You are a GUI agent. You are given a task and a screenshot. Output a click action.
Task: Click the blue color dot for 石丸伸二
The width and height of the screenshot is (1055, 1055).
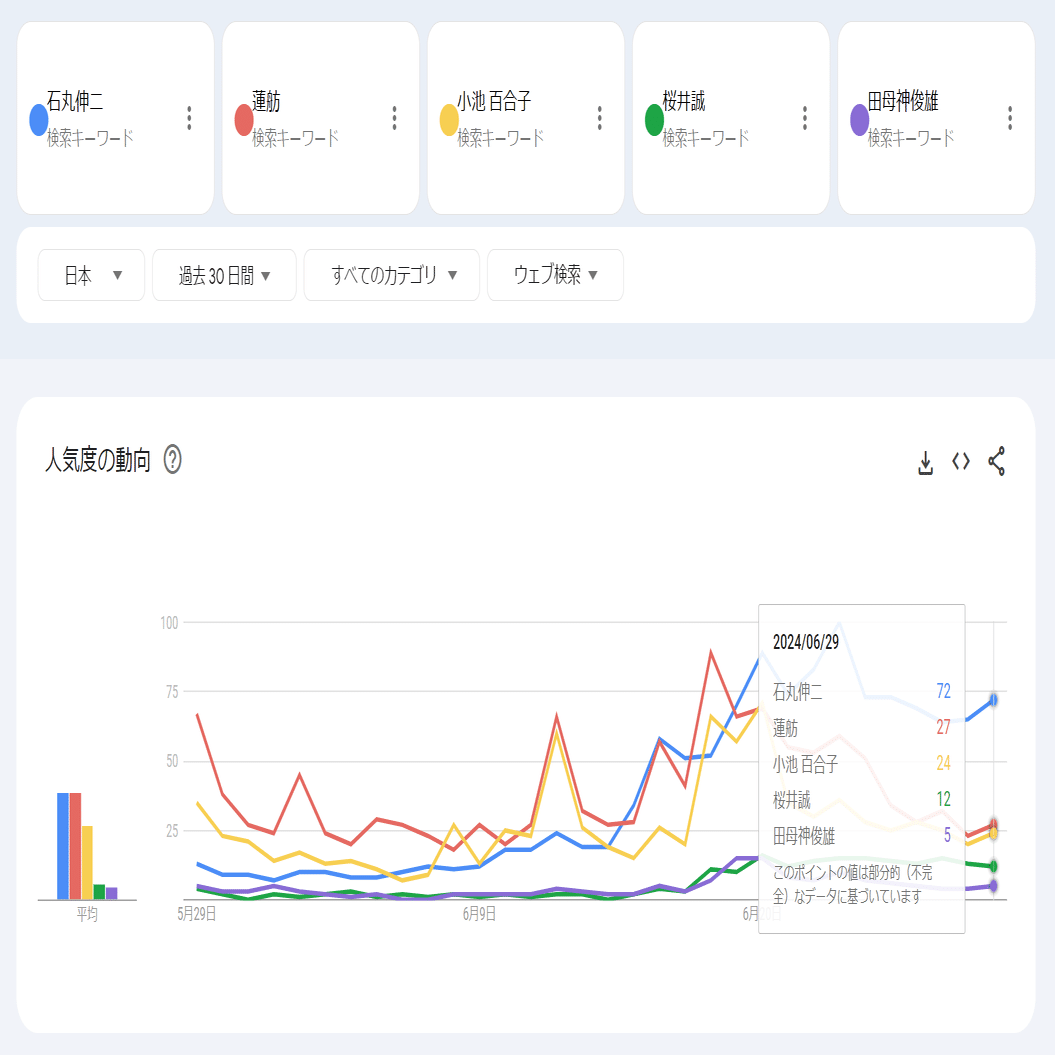pos(38,119)
